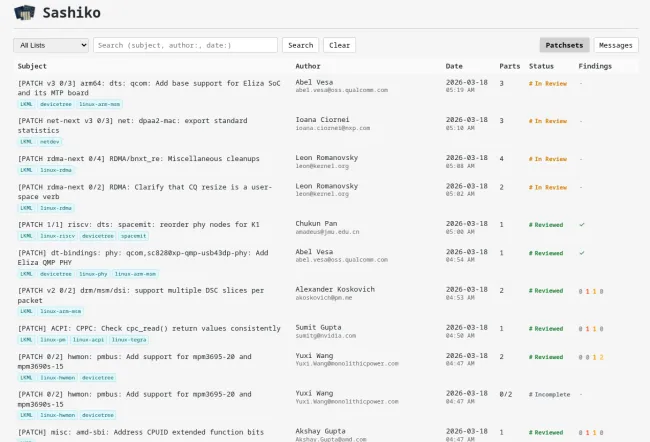Open the amd-sbi CPUID patch
The height and width of the screenshot is (442, 650).
pos(140,432)
